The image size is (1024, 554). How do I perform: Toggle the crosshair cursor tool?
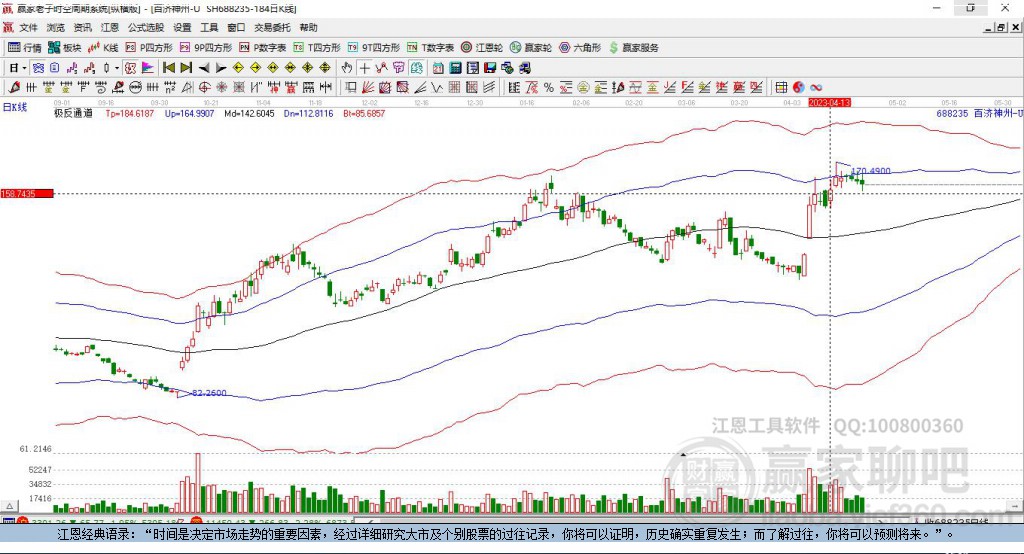click(x=364, y=68)
